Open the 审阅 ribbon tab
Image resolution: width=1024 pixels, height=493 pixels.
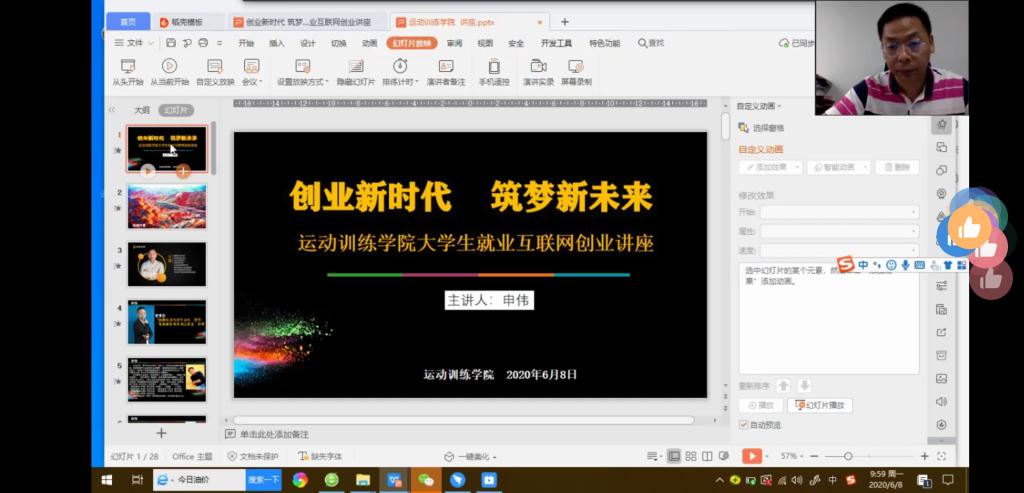click(x=454, y=43)
